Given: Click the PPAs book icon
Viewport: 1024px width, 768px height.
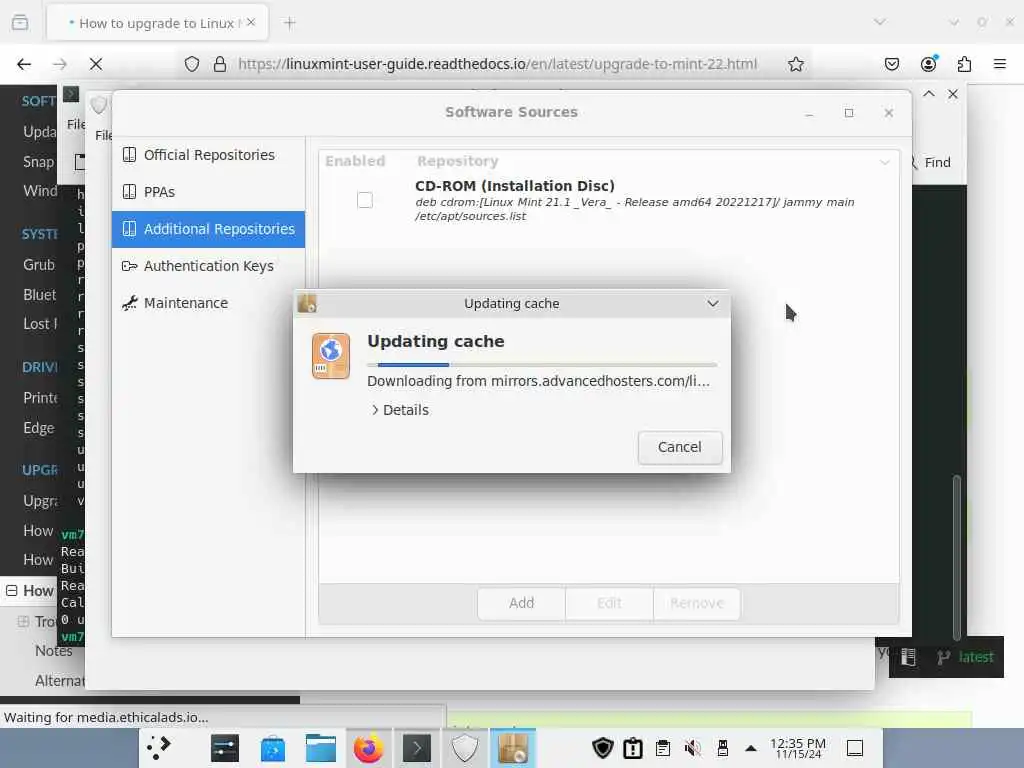Looking at the screenshot, I should tap(129, 192).
